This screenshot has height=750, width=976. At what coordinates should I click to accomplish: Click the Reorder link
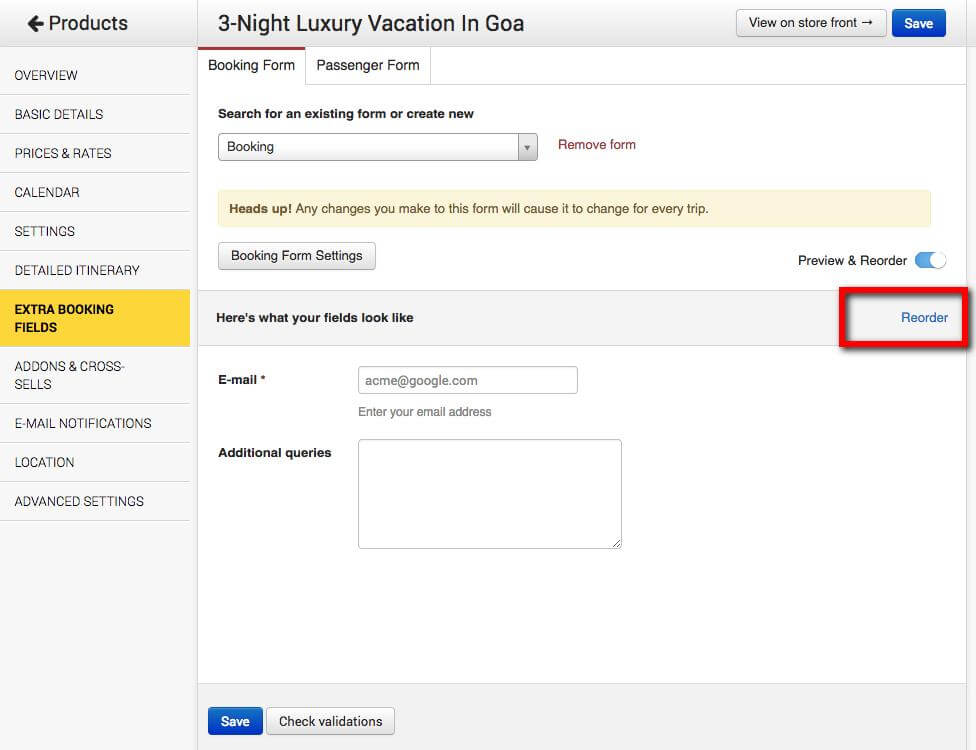(924, 317)
